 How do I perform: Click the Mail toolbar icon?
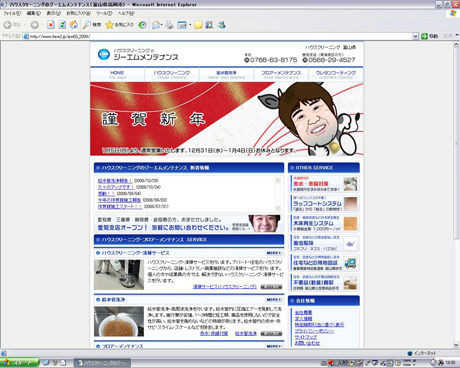156,25
